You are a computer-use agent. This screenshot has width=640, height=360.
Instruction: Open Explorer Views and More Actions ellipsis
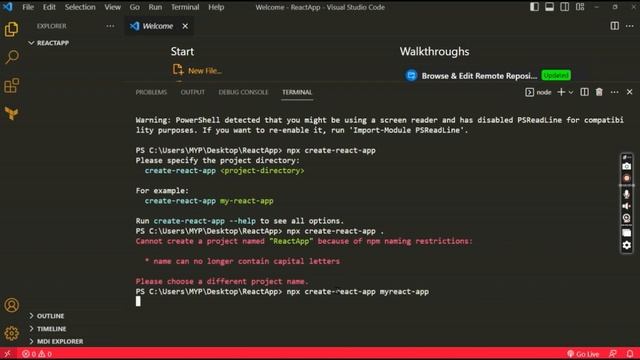pyautogui.click(x=110, y=26)
